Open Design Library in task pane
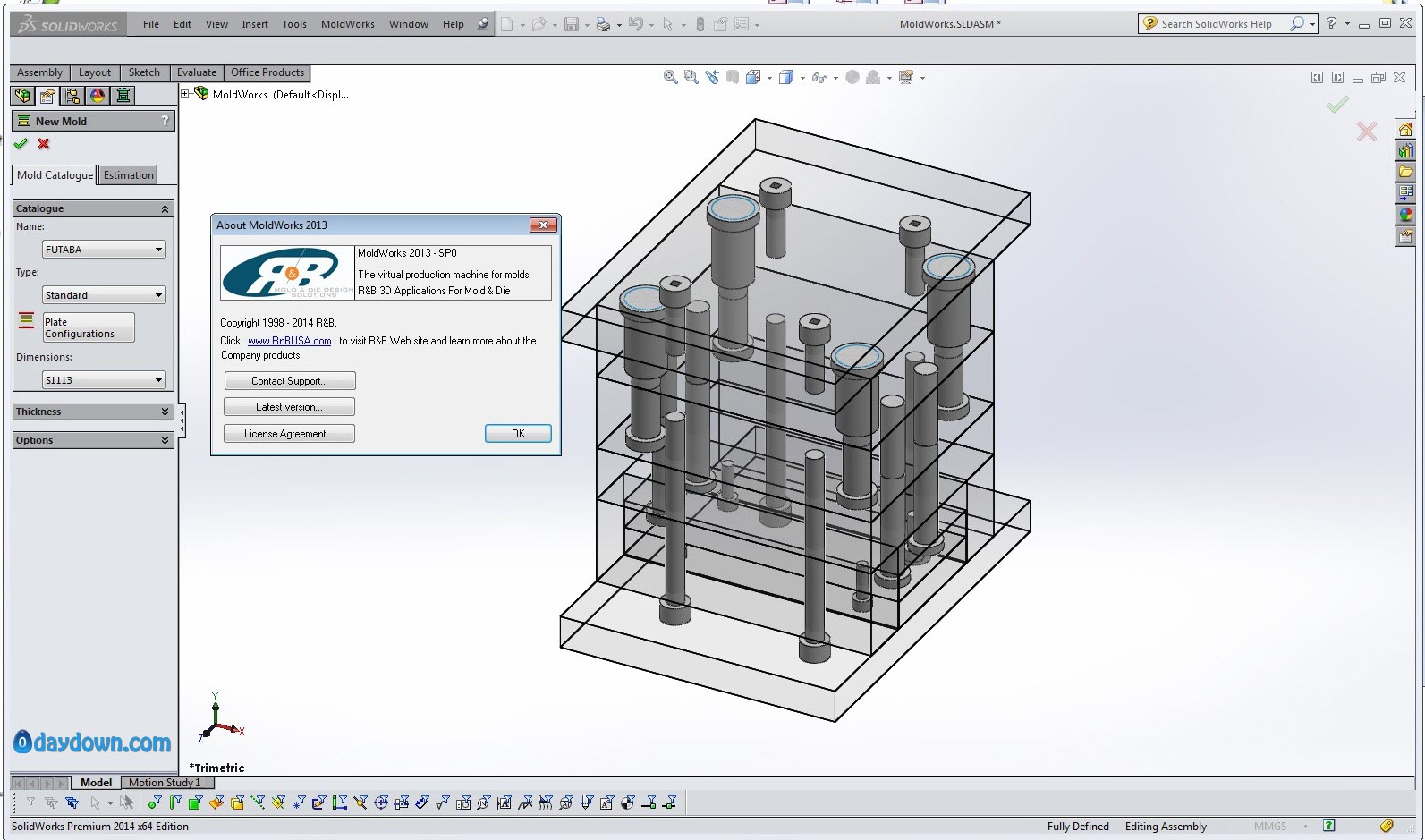Screen dimensions: 1425x840 point(1405,150)
